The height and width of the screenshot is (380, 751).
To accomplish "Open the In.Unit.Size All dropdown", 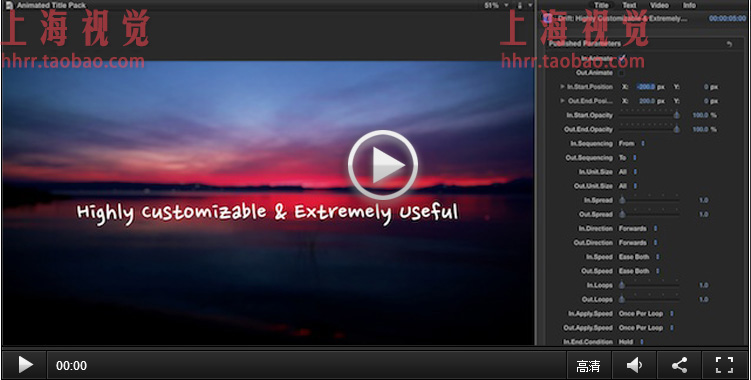I will [627, 172].
